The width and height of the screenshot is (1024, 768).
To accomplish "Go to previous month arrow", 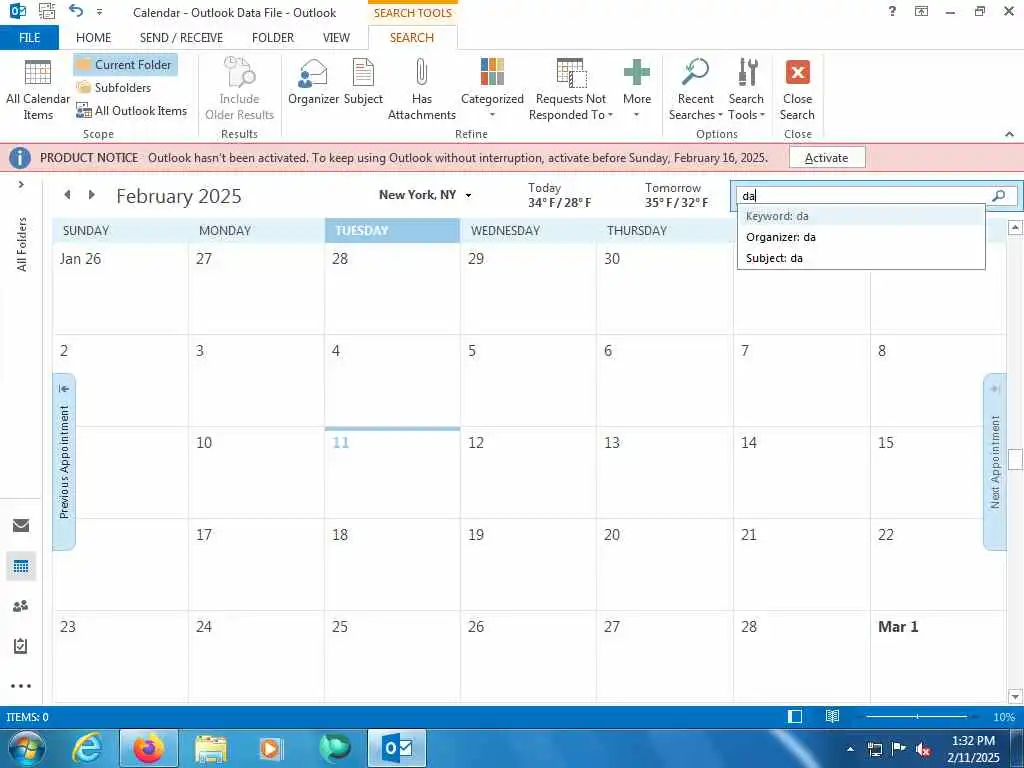I will point(67,195).
